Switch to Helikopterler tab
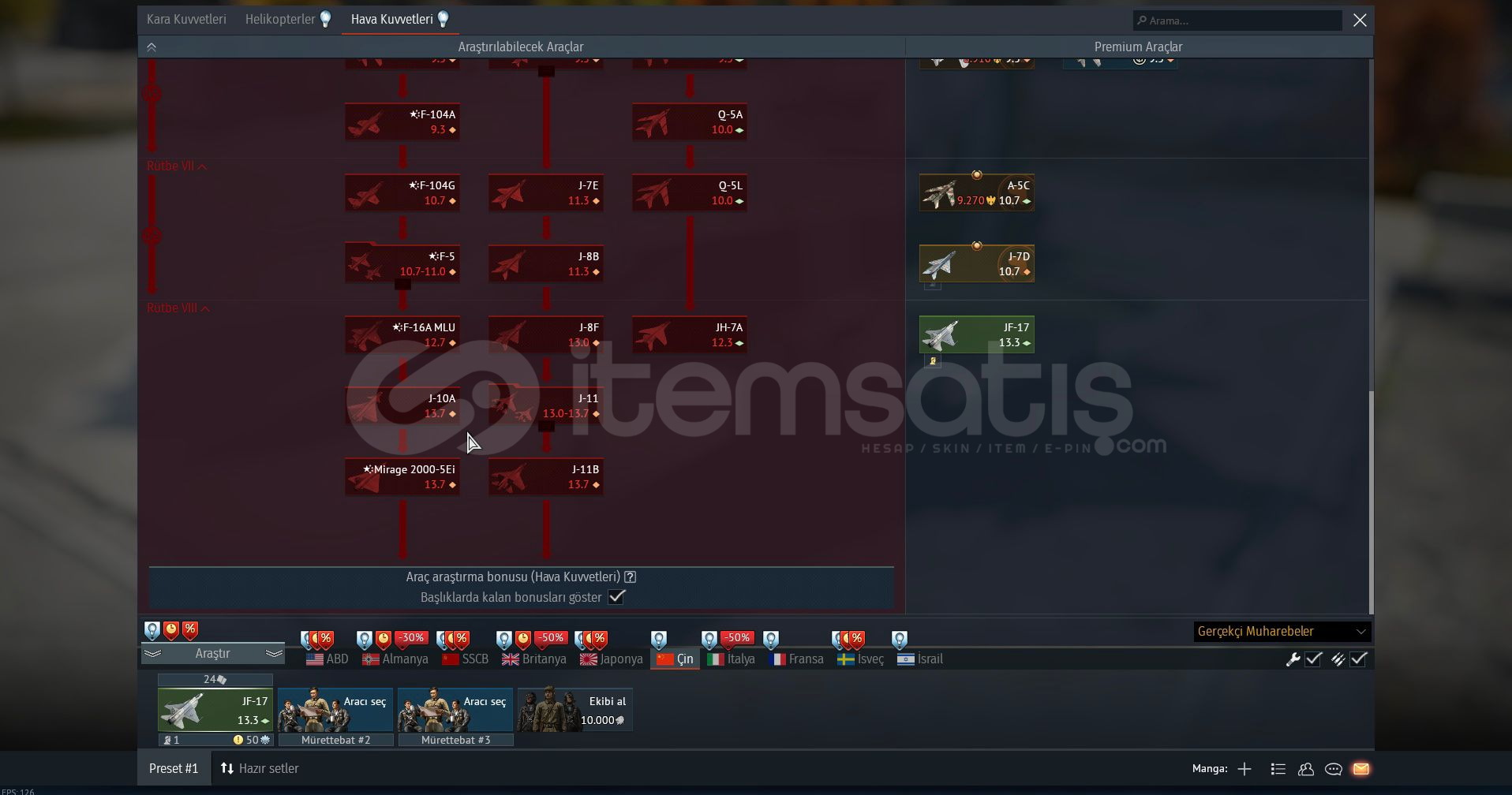 point(288,19)
